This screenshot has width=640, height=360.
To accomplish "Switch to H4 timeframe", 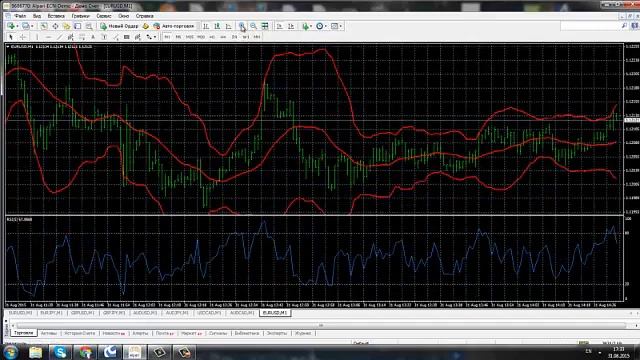I will [x=223, y=37].
